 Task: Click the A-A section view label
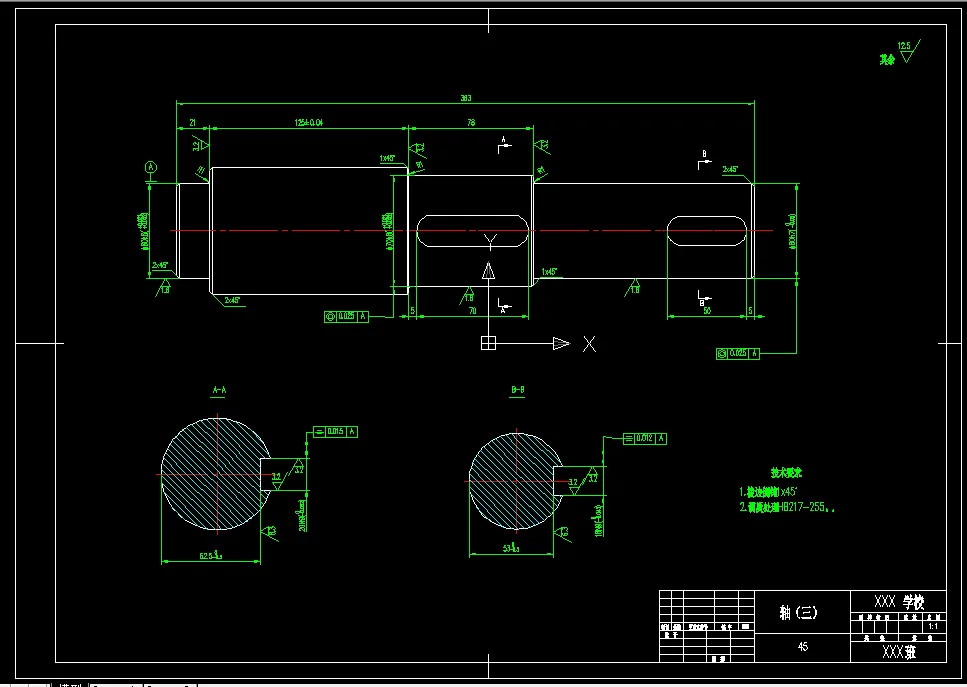219,390
